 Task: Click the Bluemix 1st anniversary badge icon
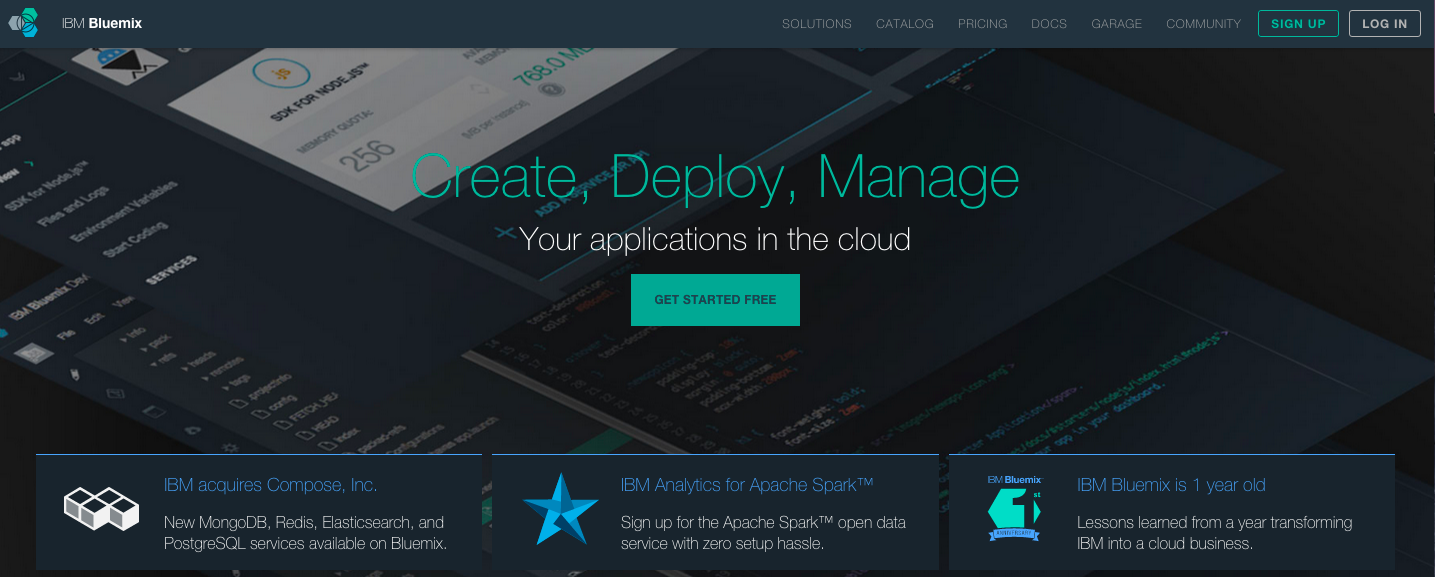pos(1014,509)
